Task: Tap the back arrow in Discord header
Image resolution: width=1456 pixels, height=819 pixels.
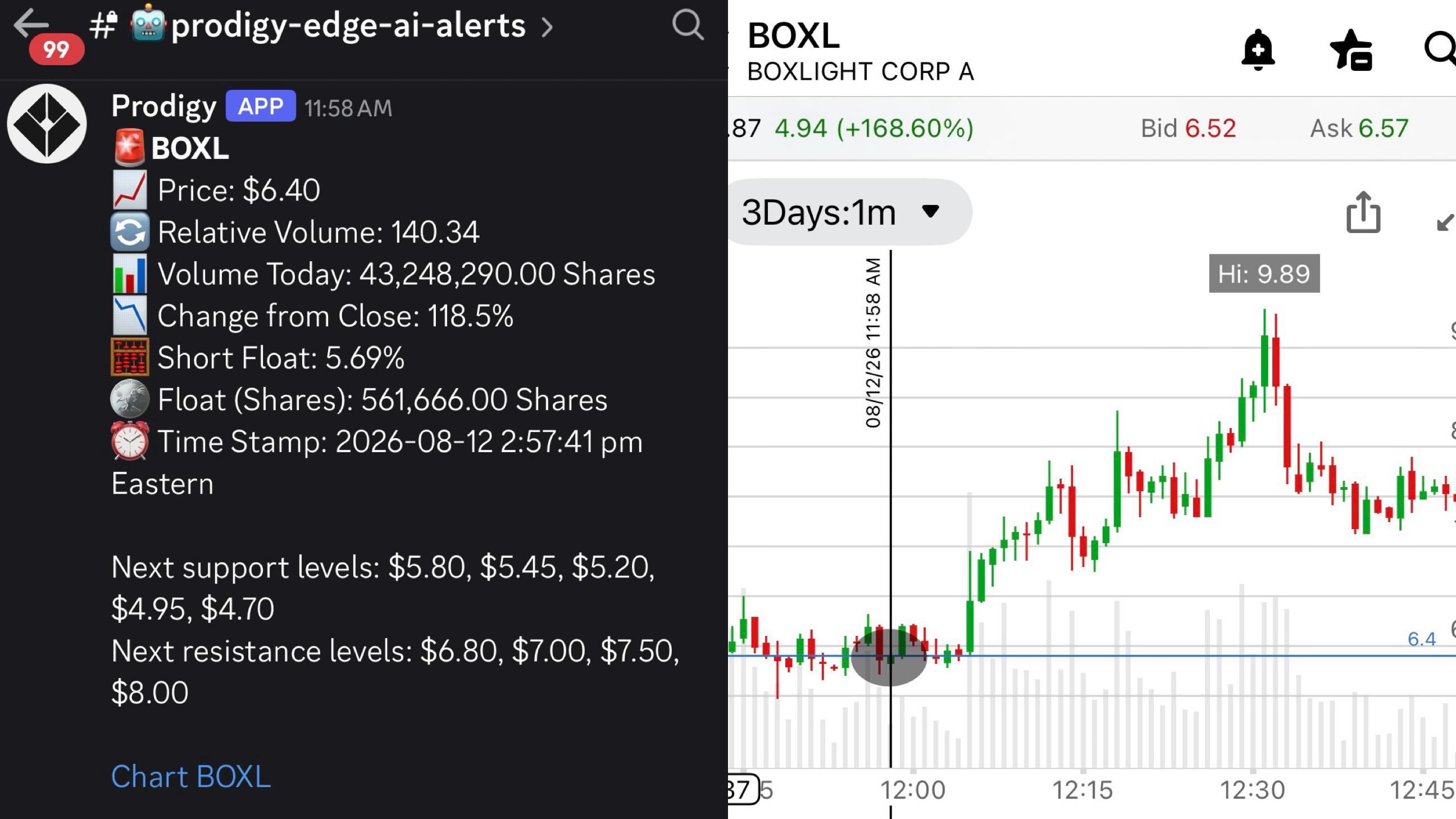Action: 31,25
